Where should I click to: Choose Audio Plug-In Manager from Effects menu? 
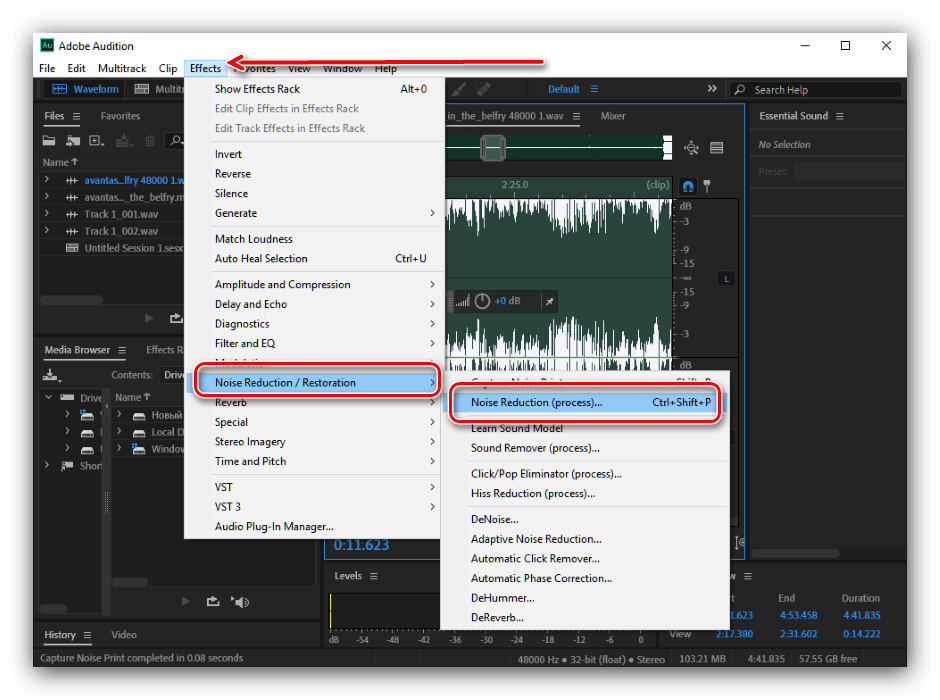[274, 526]
